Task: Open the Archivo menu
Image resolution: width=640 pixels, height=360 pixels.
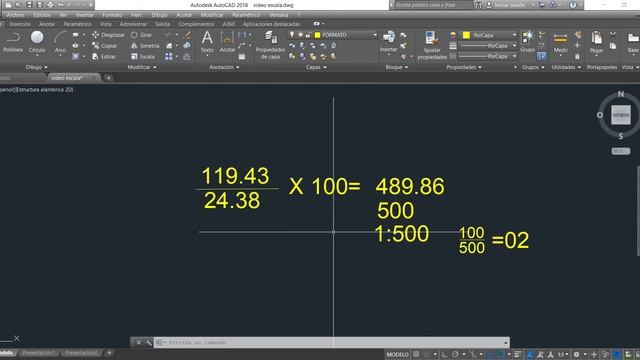Action: [15, 15]
